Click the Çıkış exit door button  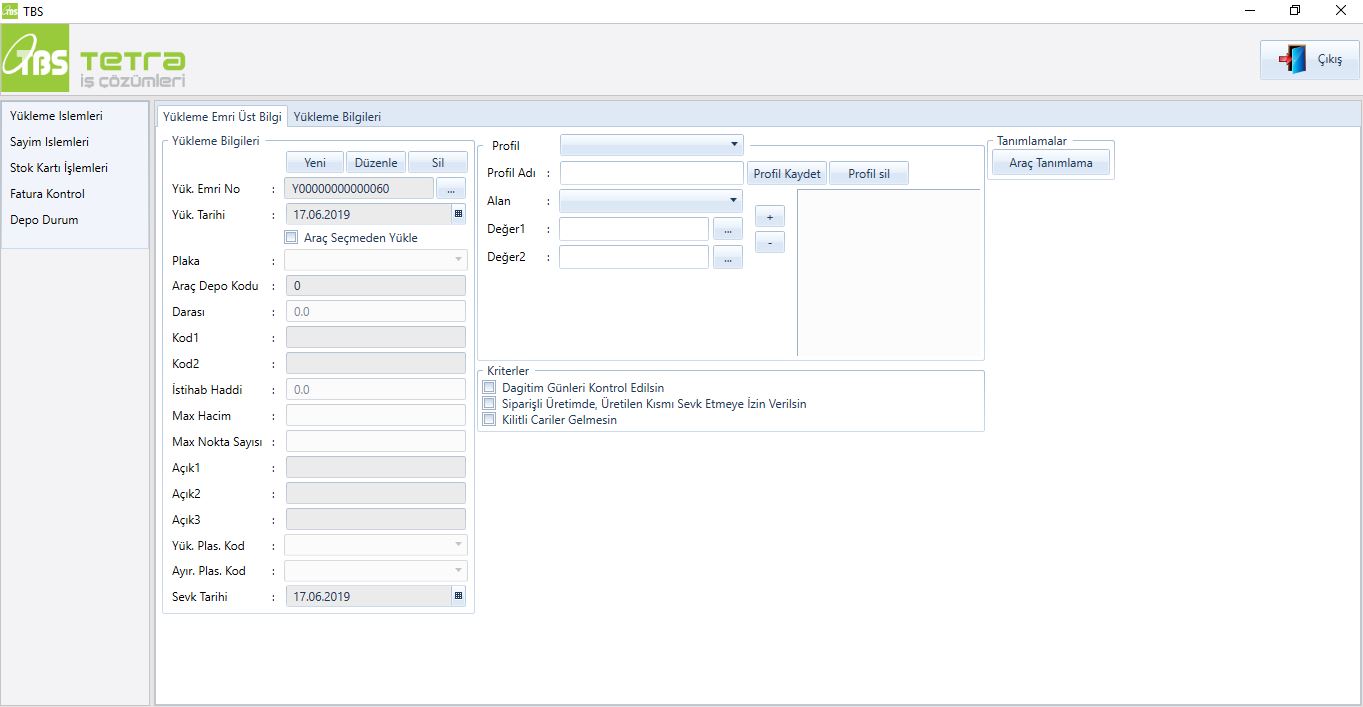click(1309, 60)
